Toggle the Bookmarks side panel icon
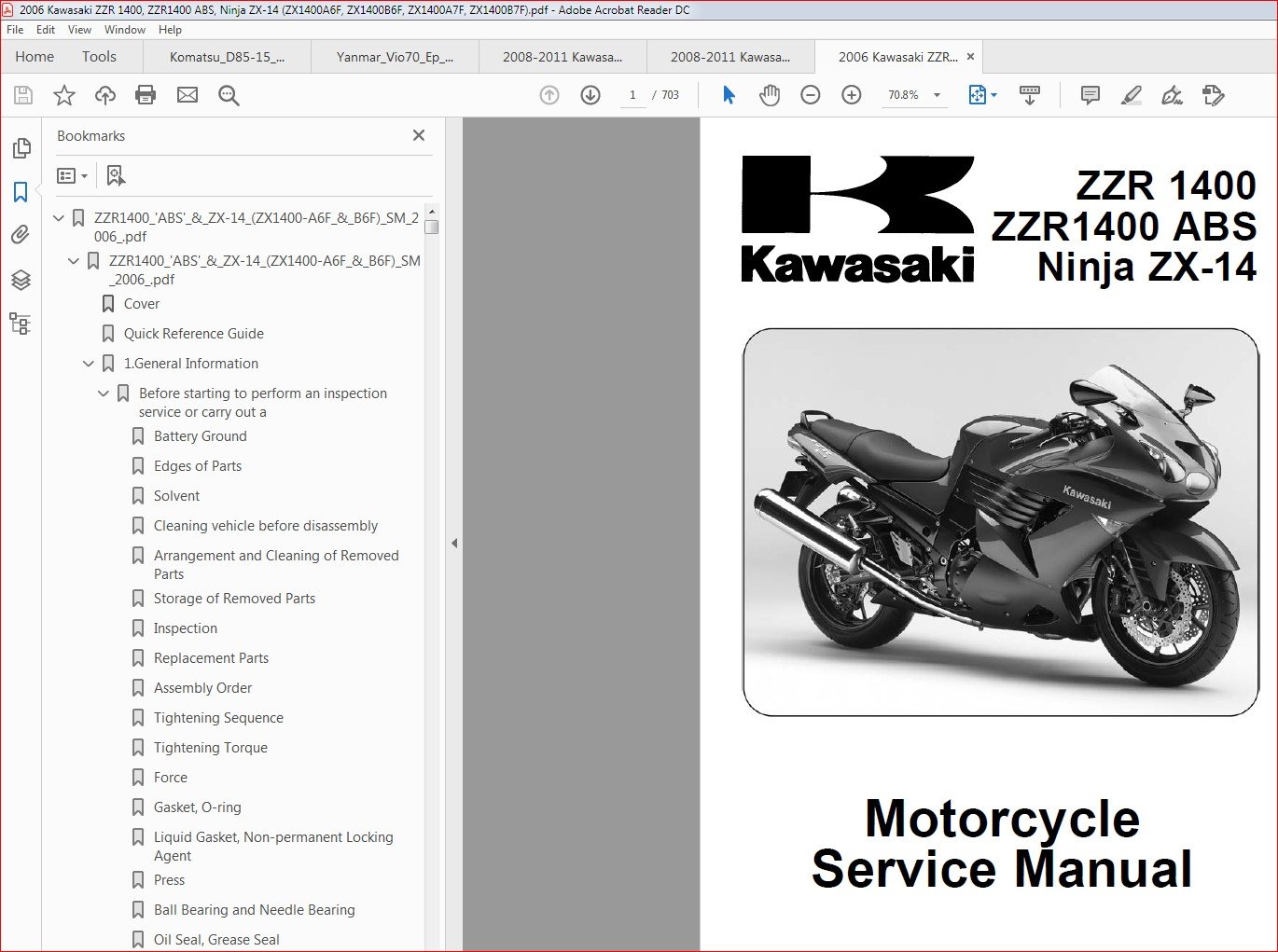This screenshot has width=1278, height=952. pyautogui.click(x=21, y=192)
